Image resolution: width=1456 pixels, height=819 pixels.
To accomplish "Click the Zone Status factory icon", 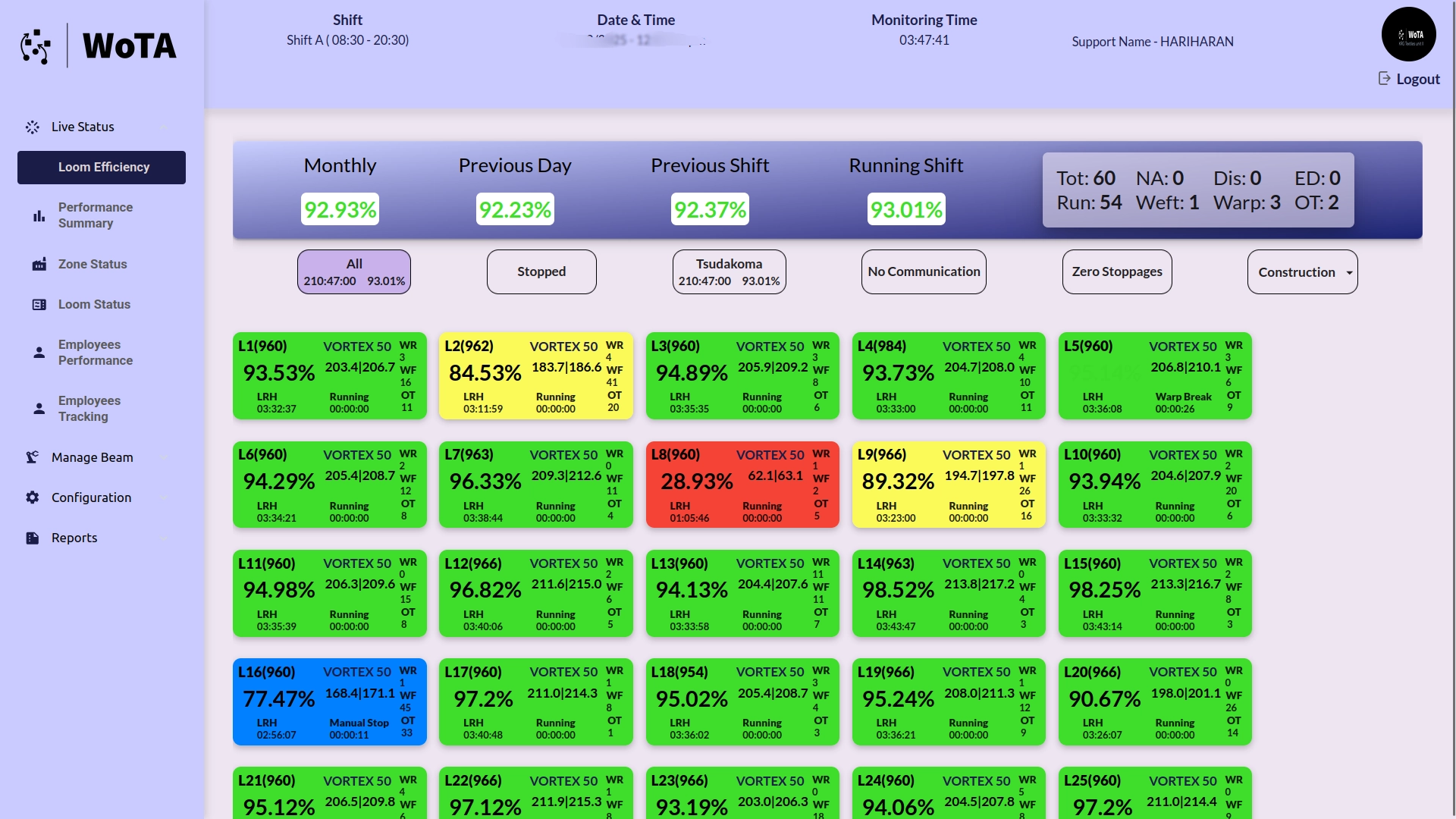I will point(39,265).
